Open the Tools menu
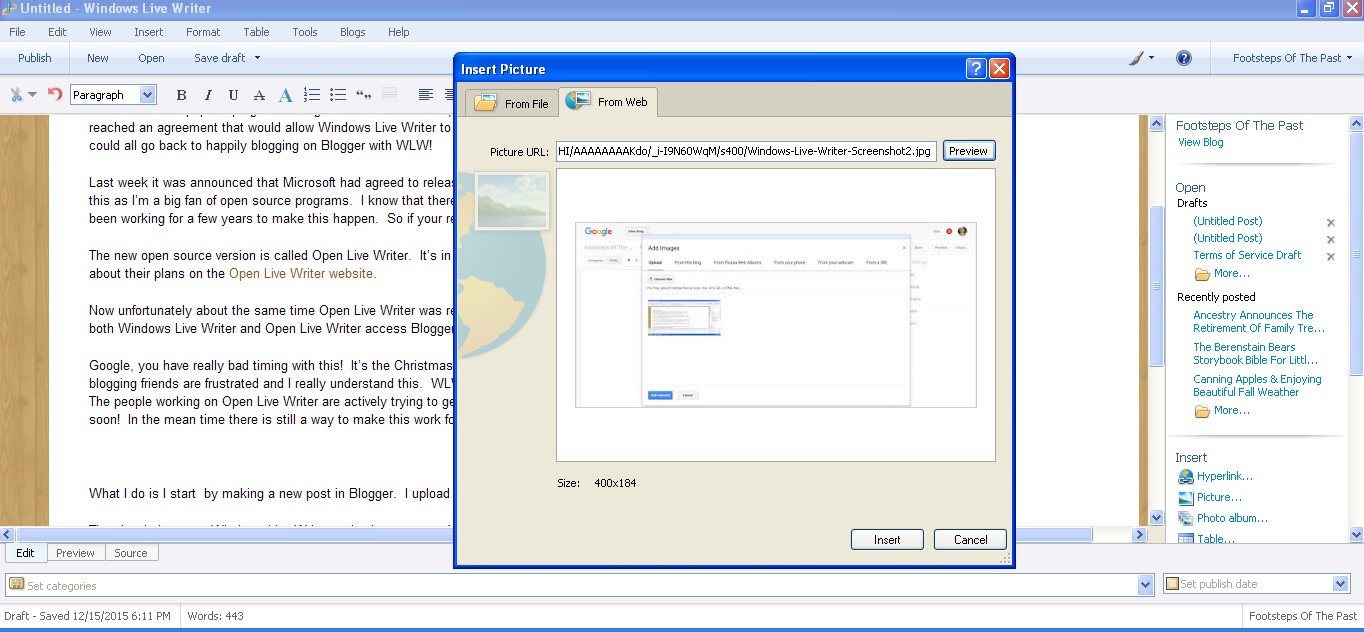 coord(305,32)
